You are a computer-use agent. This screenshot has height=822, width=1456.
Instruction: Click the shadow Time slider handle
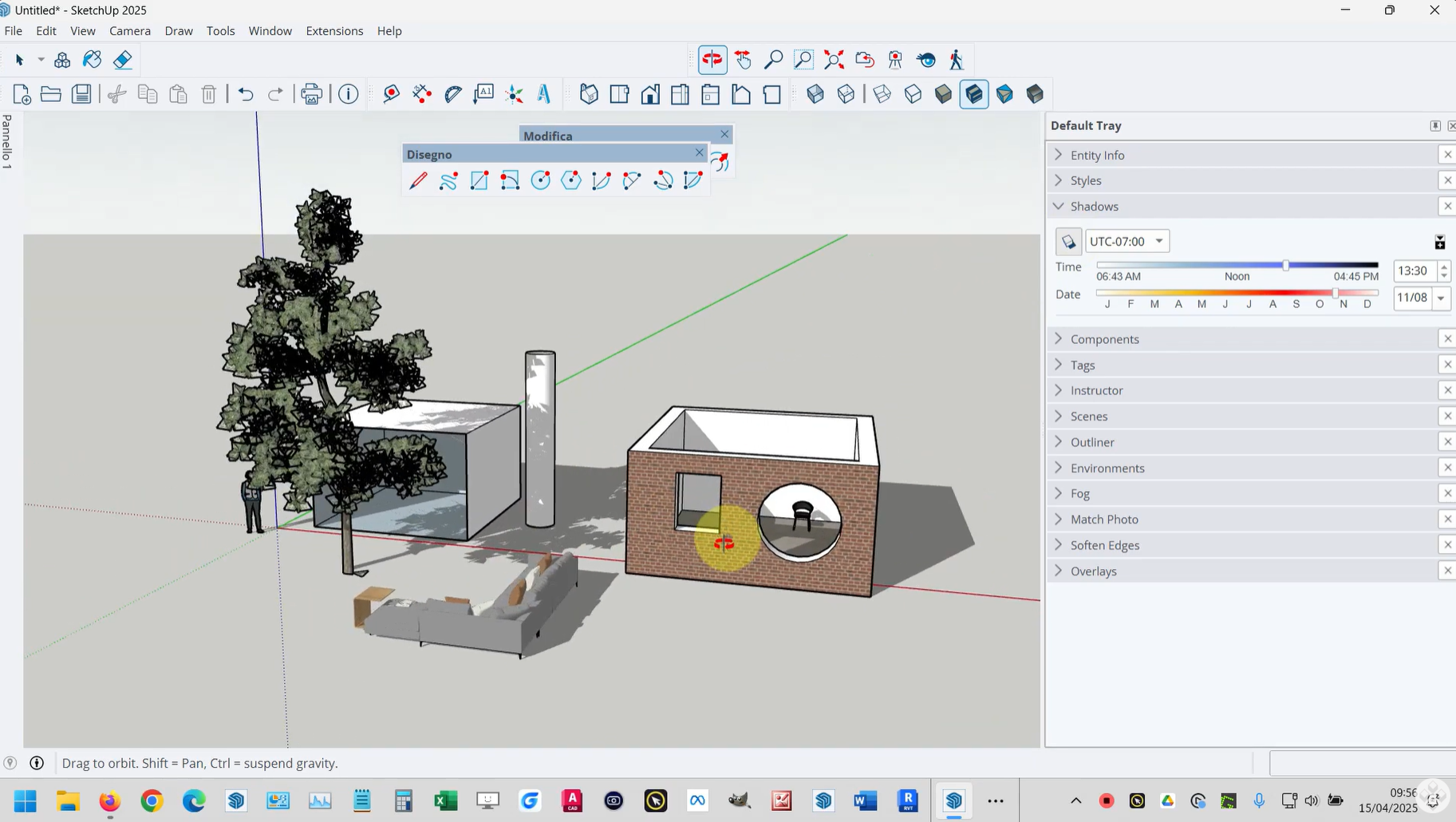1285,265
